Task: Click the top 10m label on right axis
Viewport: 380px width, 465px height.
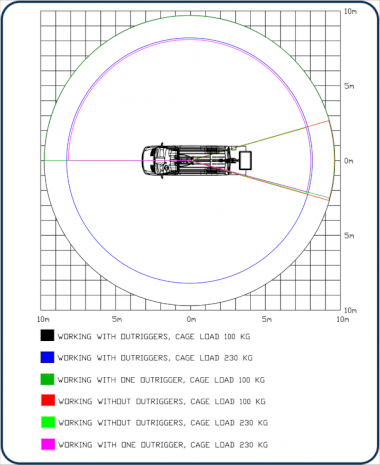Action: point(350,11)
